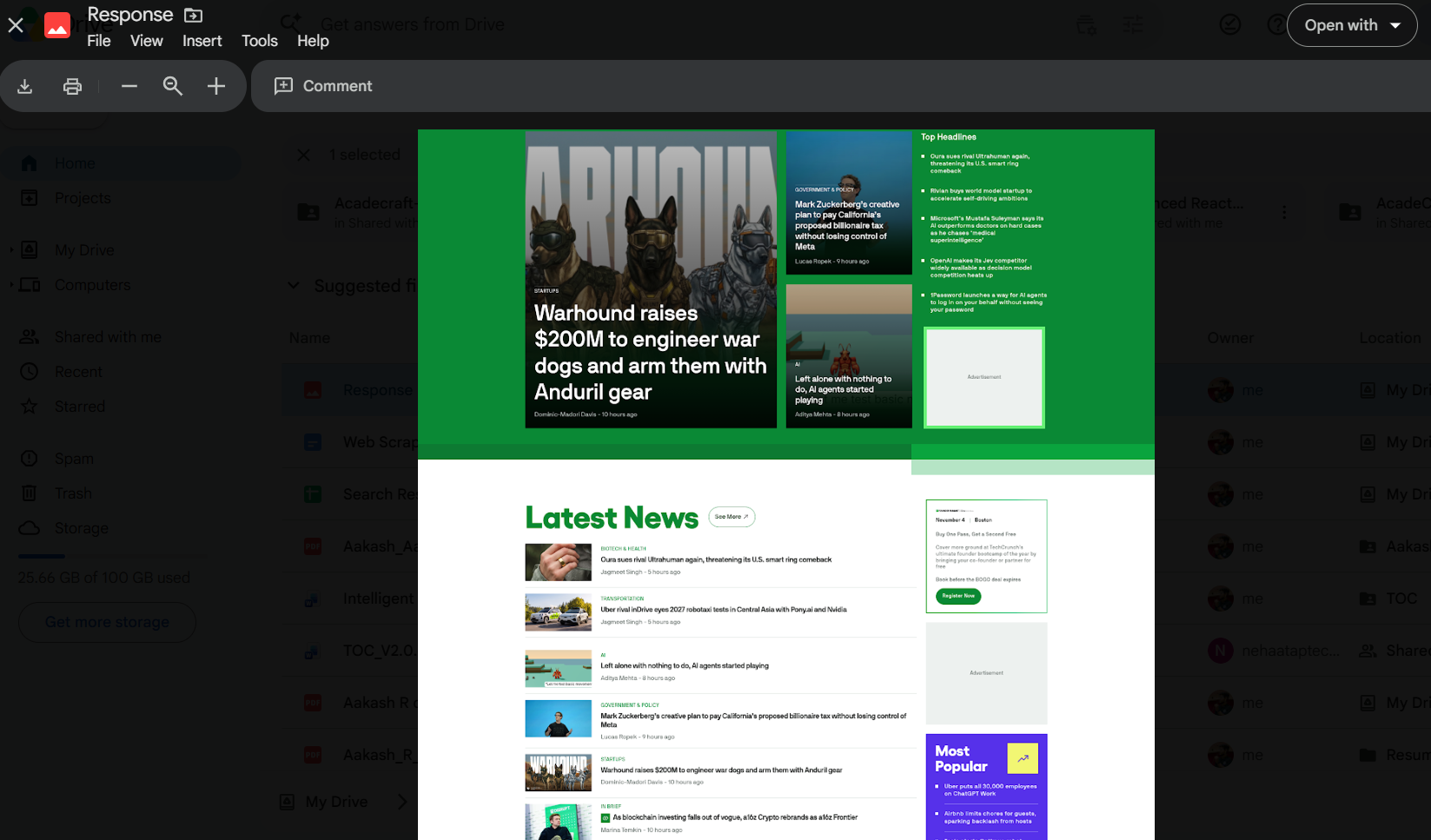Click the 25.66 GB of 100 GB used text
The image size is (1431, 840).
click(x=104, y=578)
